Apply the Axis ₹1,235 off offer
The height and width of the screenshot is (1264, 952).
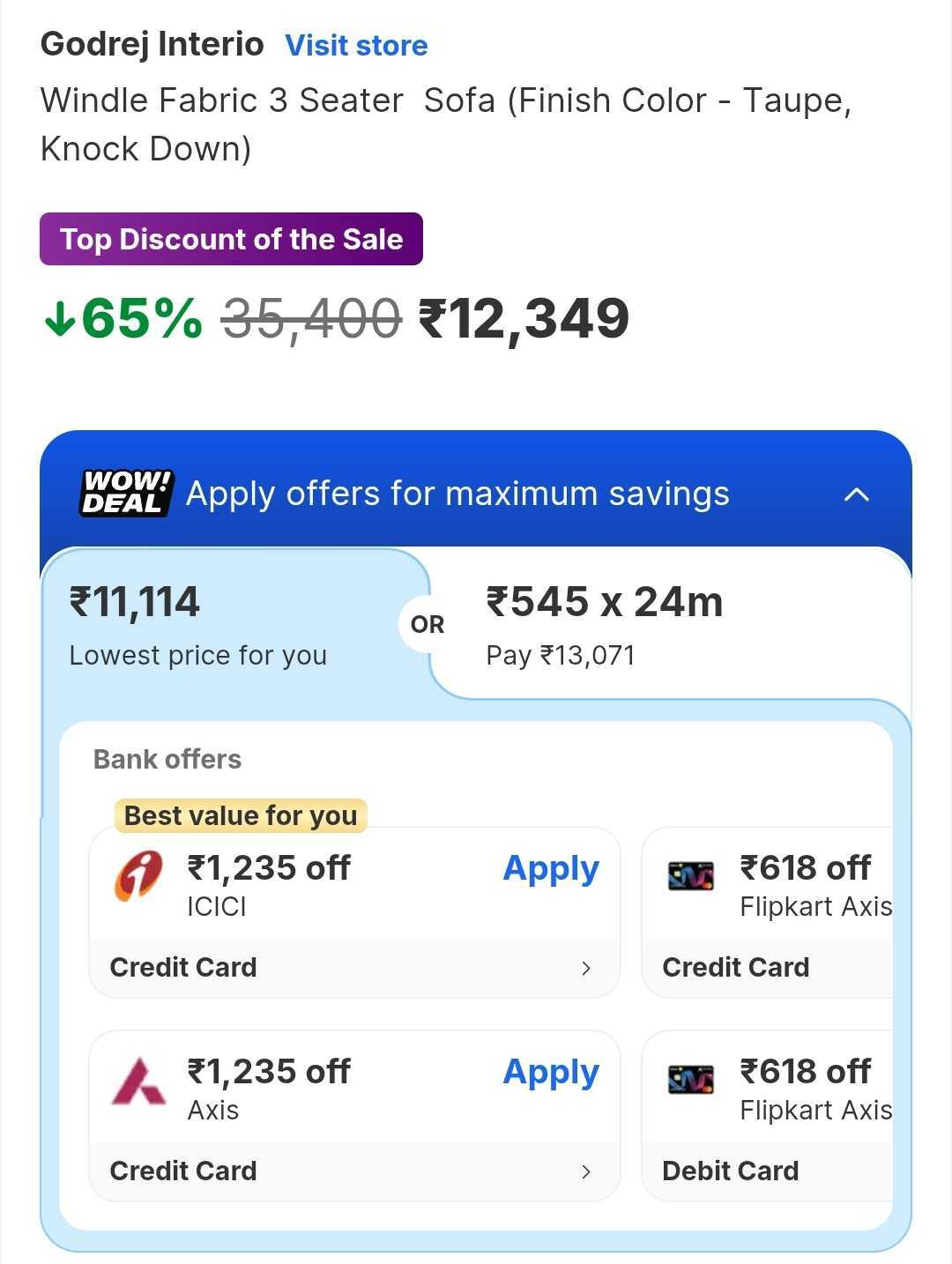click(x=551, y=1073)
